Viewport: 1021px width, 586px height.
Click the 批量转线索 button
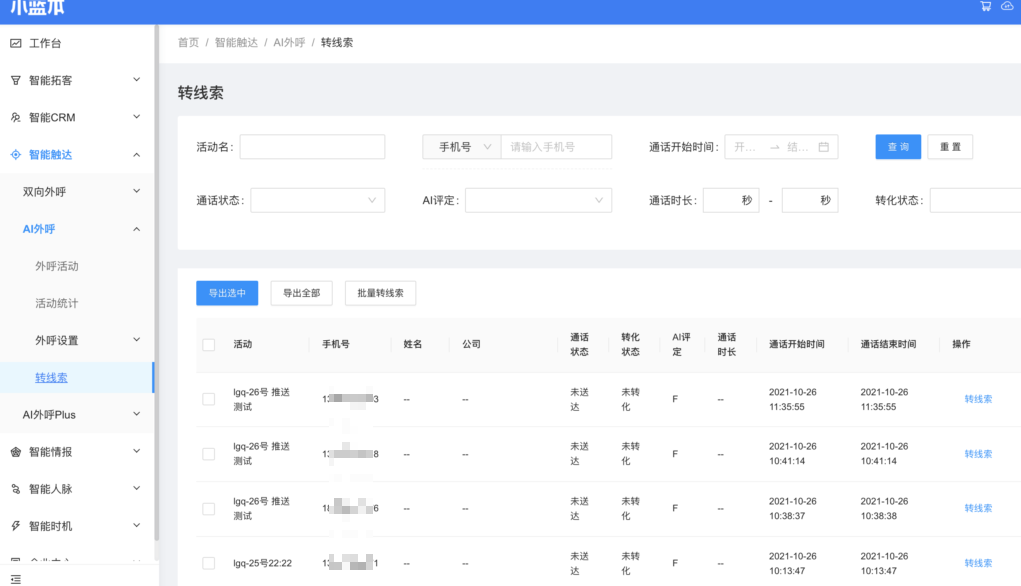click(380, 293)
